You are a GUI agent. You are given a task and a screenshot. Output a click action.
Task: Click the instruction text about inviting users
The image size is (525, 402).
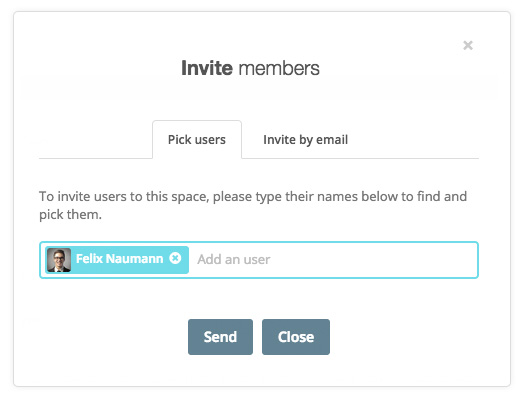tap(253, 205)
